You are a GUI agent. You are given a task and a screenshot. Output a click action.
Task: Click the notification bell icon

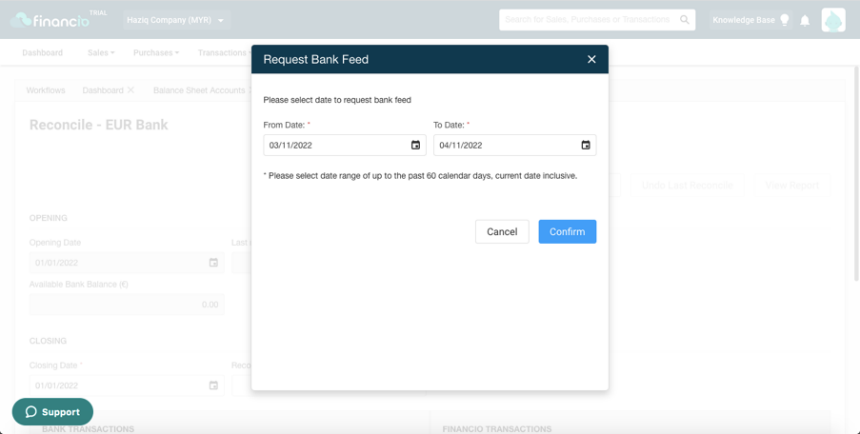[x=805, y=20]
